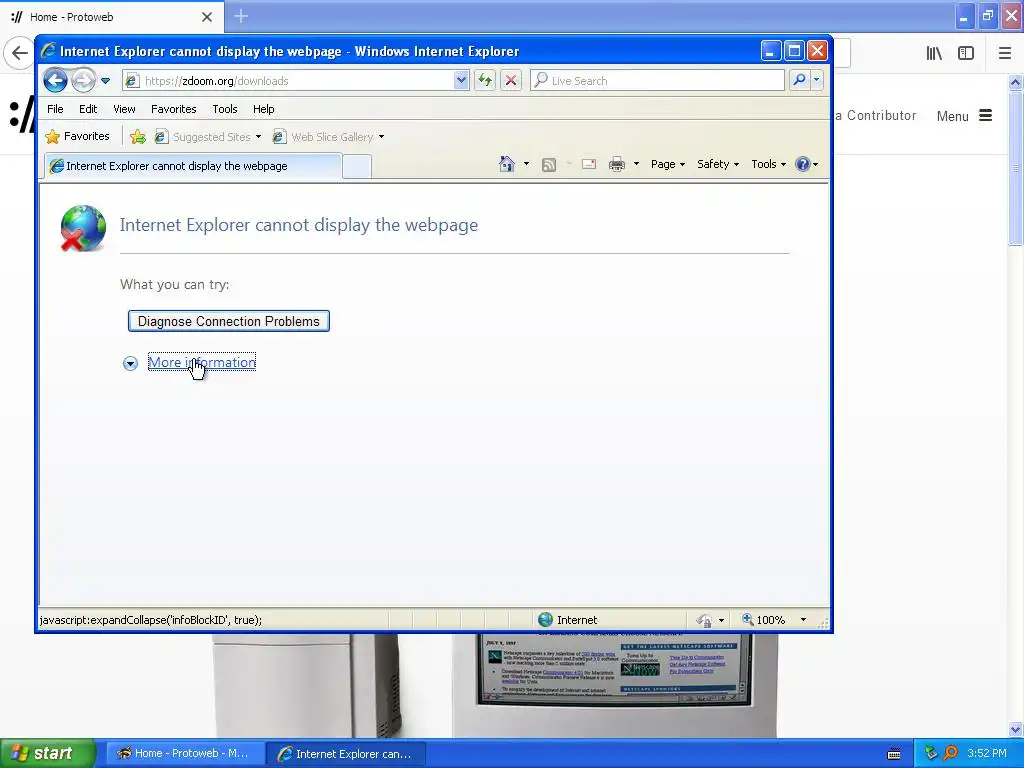Image resolution: width=1024 pixels, height=768 pixels.
Task: Open the Home button dropdown arrow
Action: (x=526, y=164)
